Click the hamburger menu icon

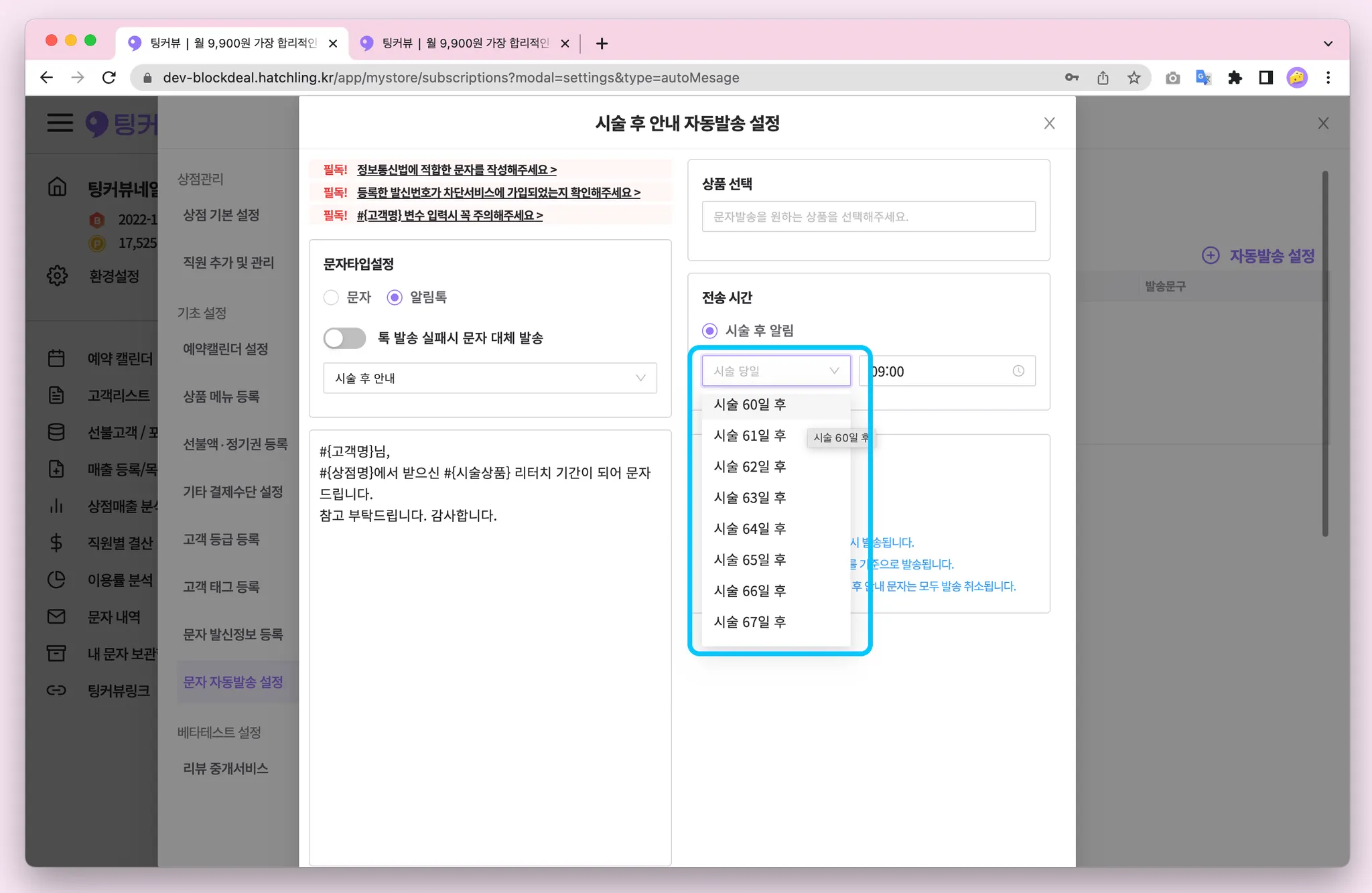coord(60,123)
